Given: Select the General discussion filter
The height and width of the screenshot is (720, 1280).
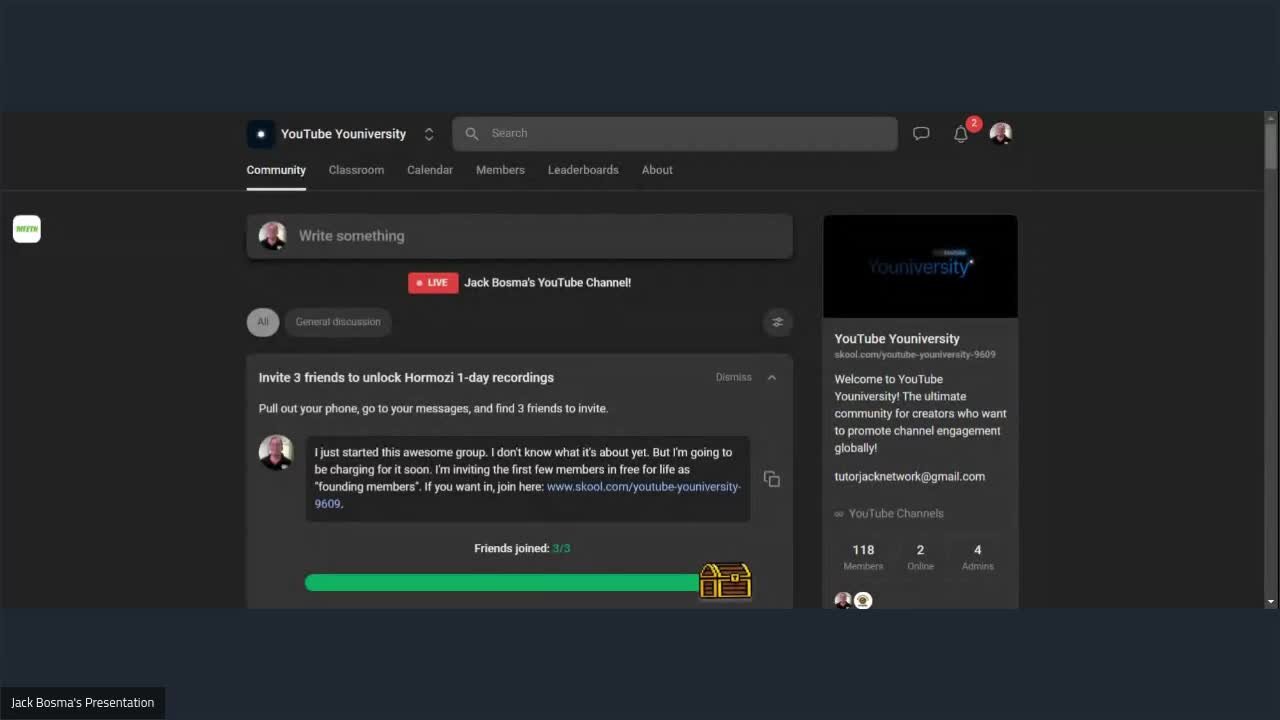Looking at the screenshot, I should coord(338,322).
